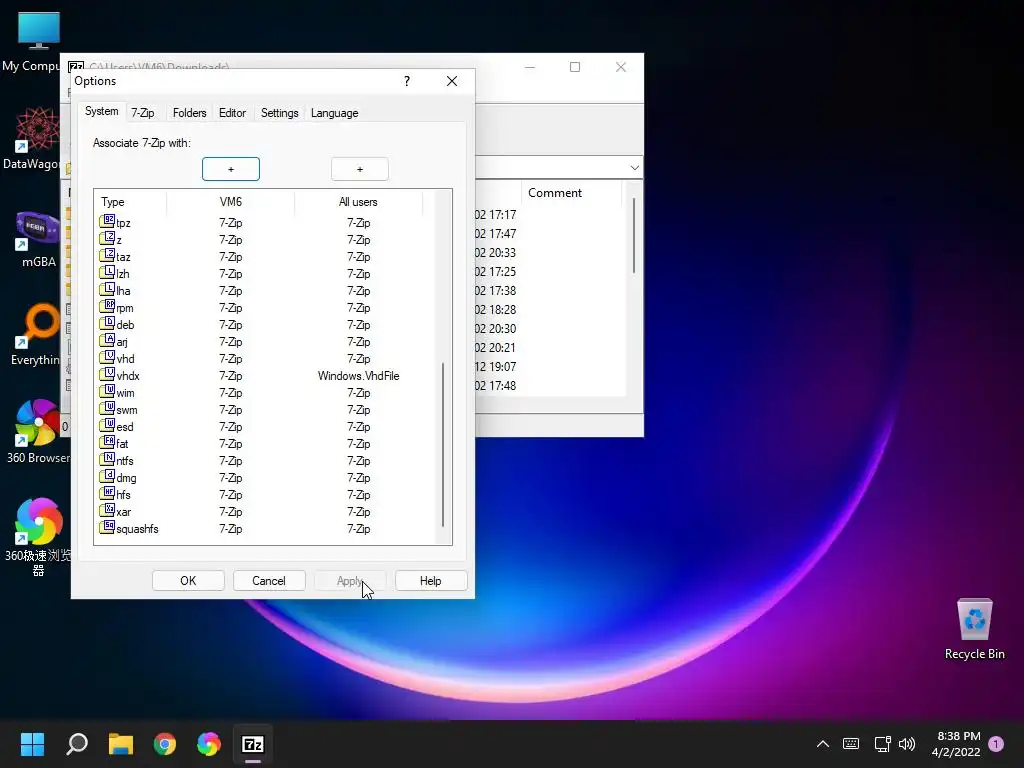Viewport: 1024px width, 768px height.
Task: Click the VM6 column header
Action: tap(231, 202)
